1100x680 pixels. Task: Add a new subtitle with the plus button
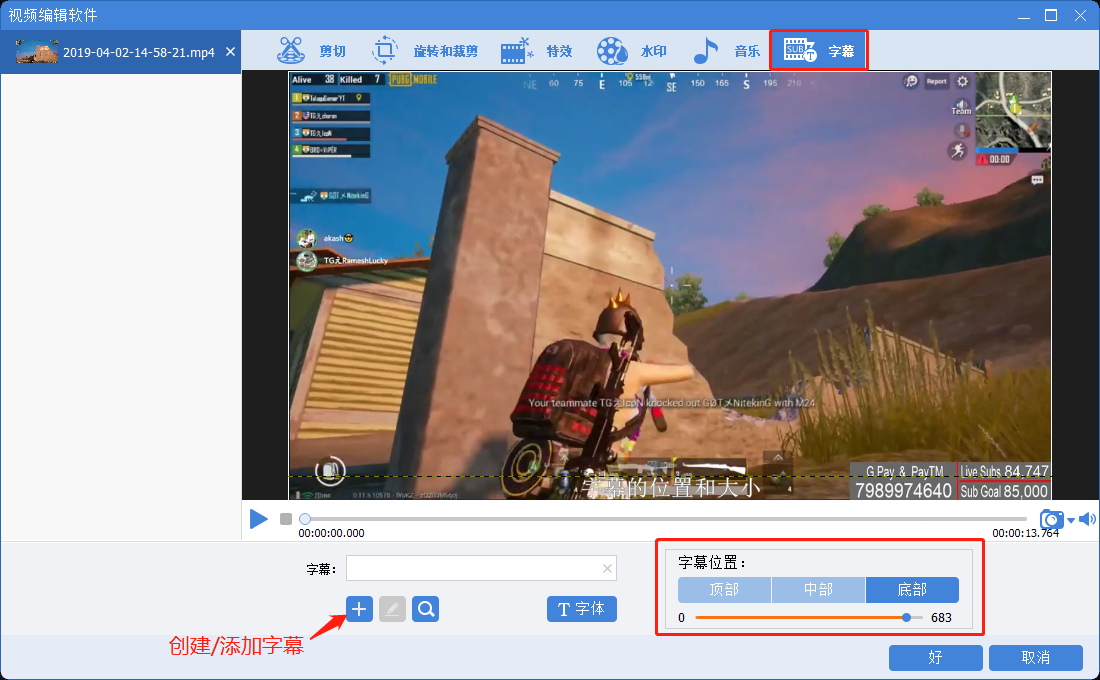click(359, 609)
